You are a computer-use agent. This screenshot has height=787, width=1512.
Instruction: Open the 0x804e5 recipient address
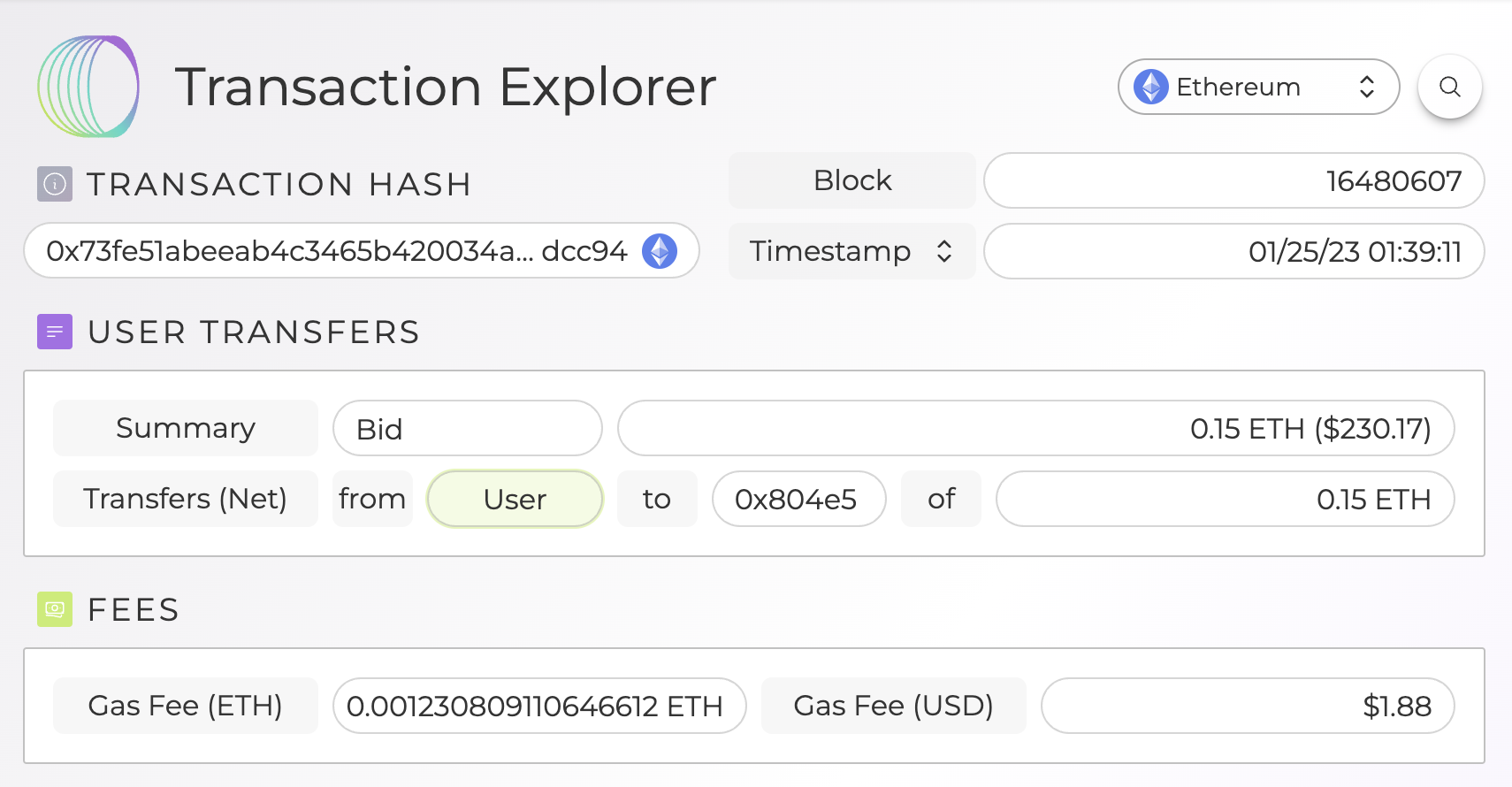pos(798,499)
